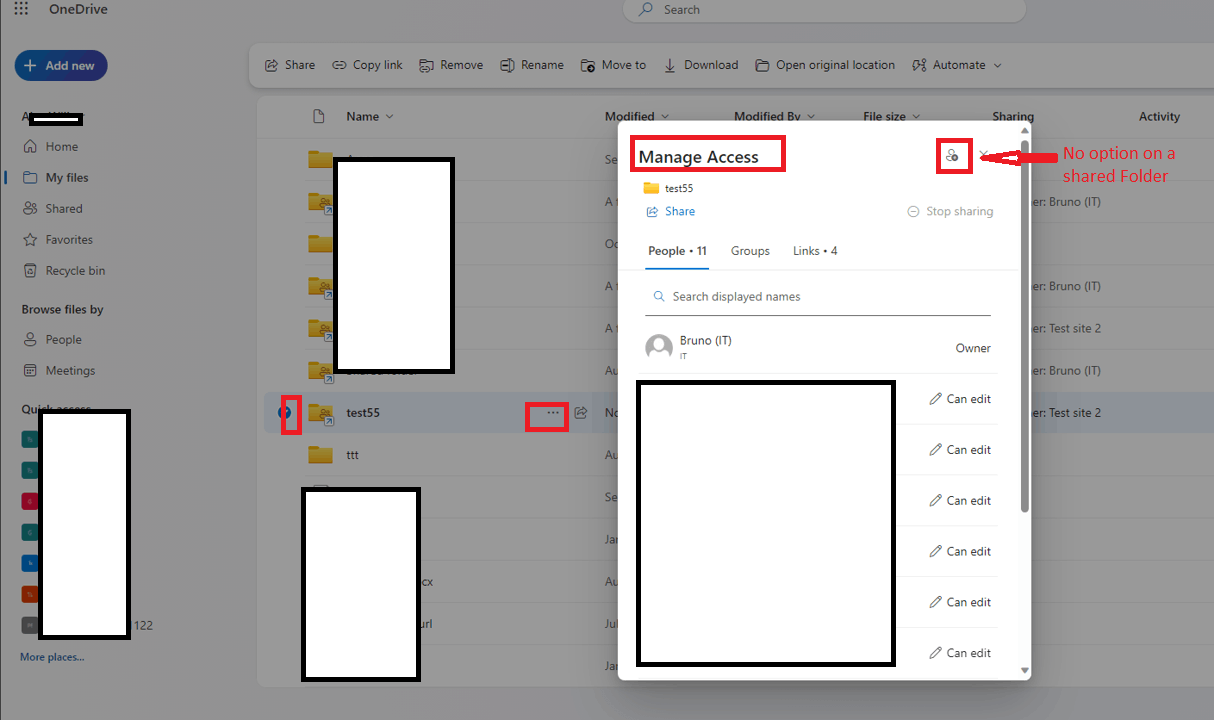Click the Share link in Manage Access
Image resolution: width=1214 pixels, height=720 pixels.
pos(671,212)
